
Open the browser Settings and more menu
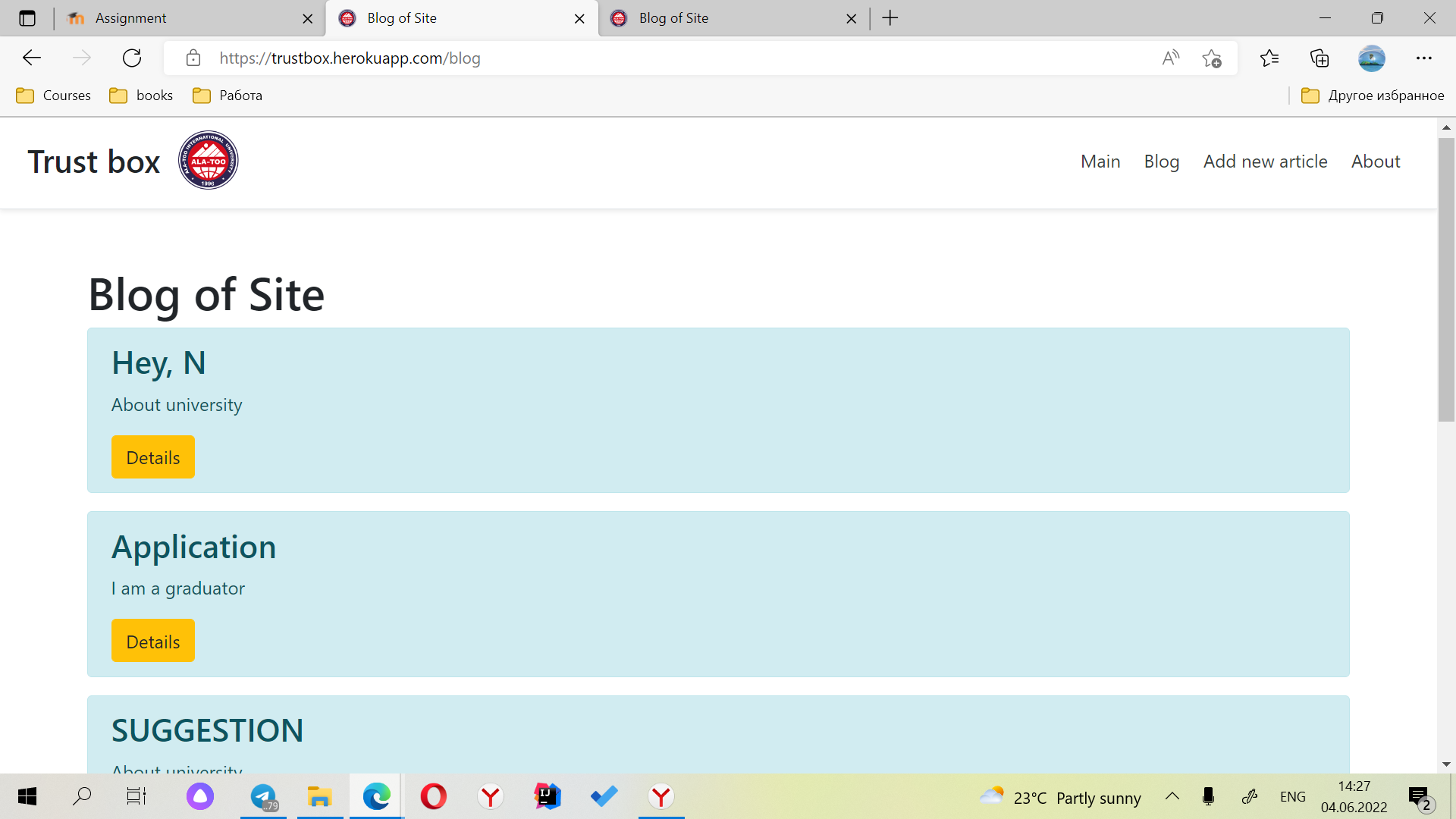(1425, 58)
